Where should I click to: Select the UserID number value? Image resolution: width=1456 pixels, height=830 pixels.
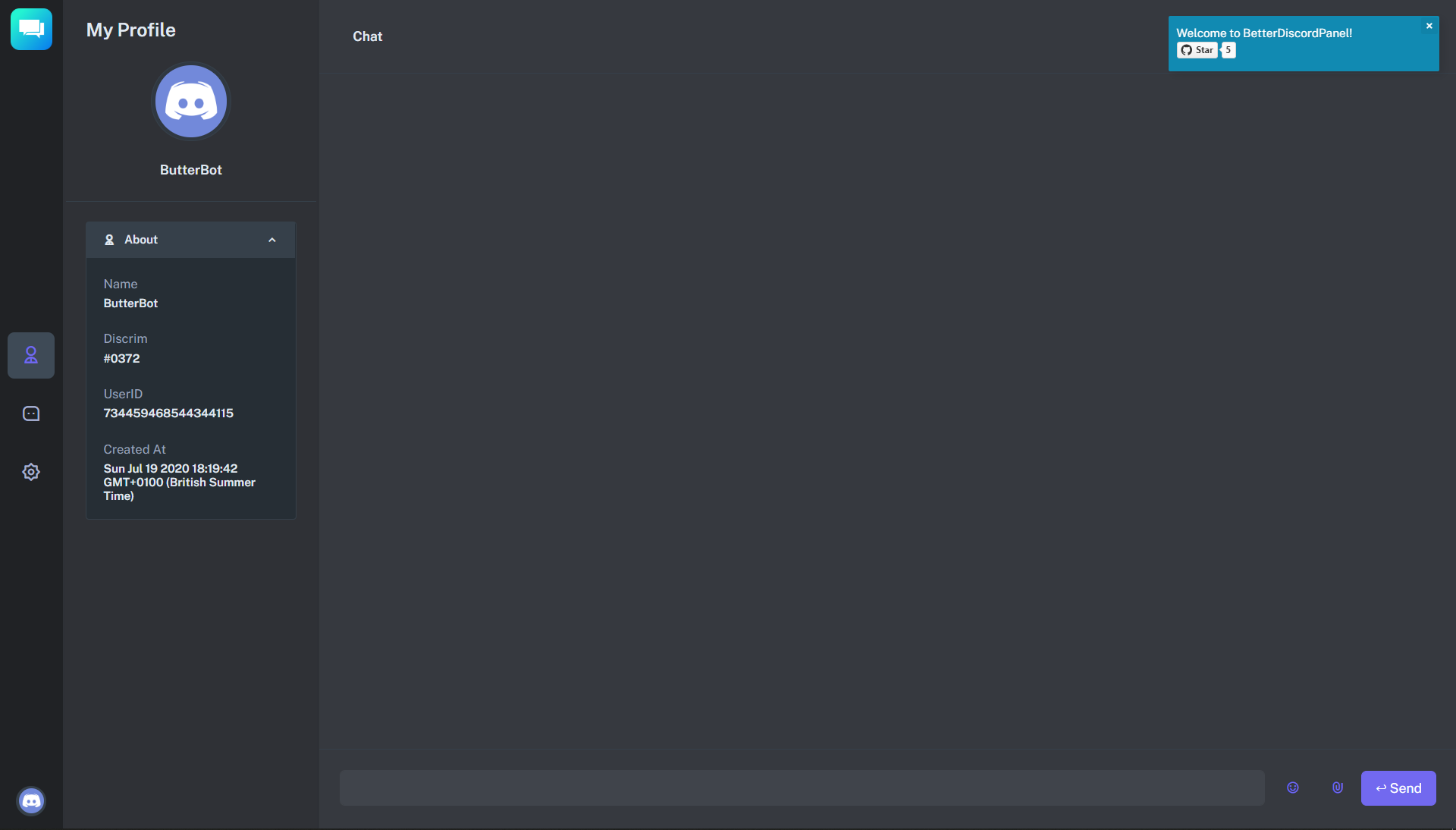point(168,413)
